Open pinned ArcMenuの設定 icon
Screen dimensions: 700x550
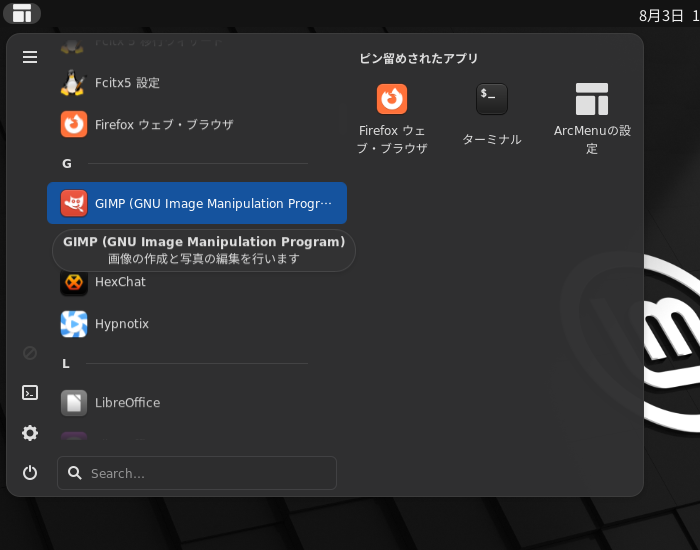[x=592, y=99]
